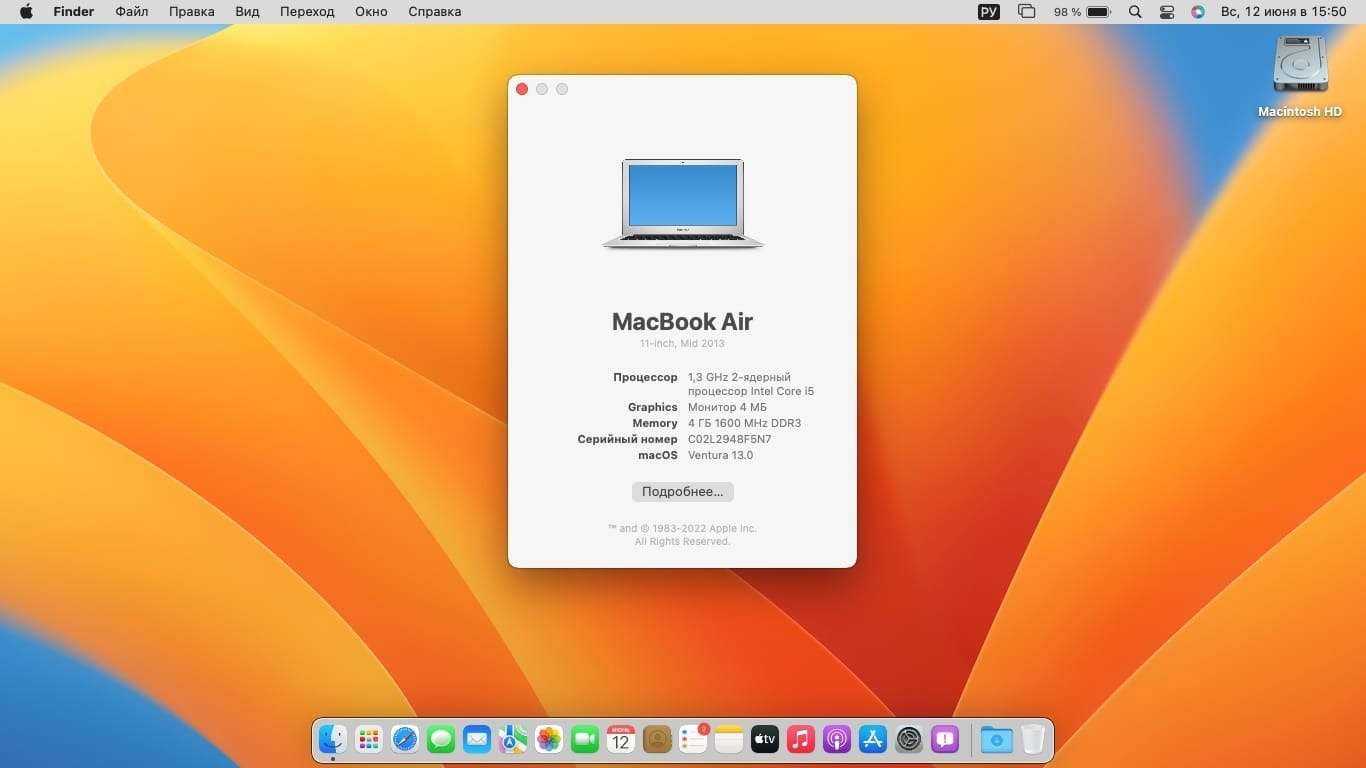Launch the Notes app from dock

[729, 739]
